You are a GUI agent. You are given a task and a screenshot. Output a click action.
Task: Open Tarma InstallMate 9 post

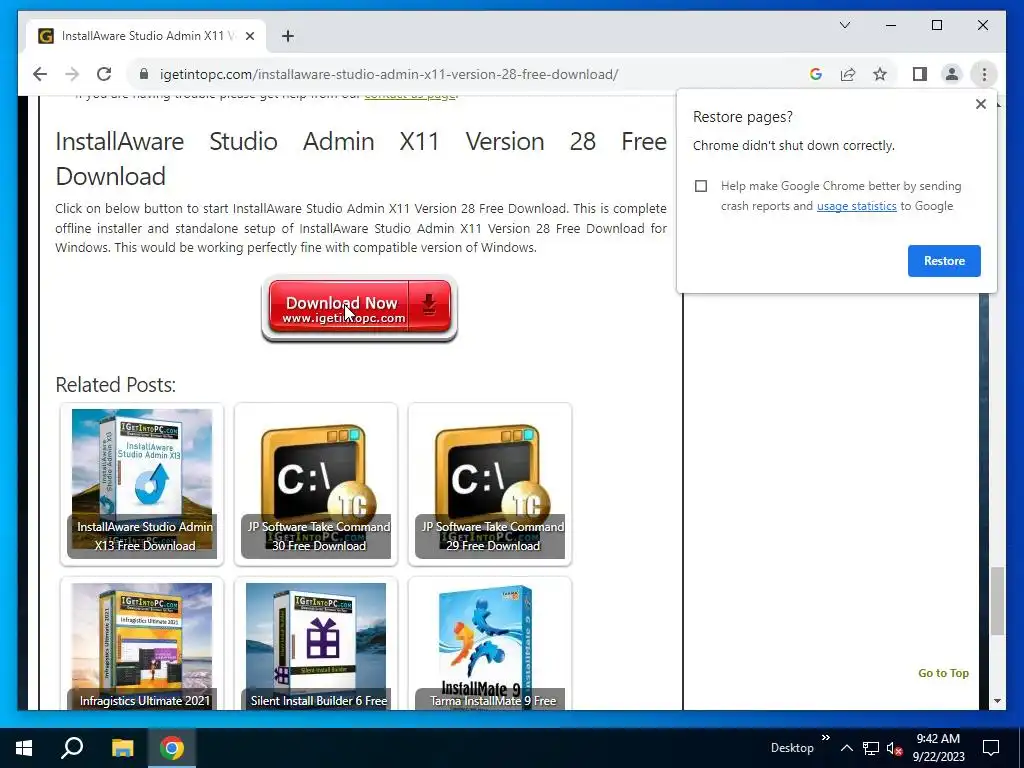pyautogui.click(x=490, y=645)
